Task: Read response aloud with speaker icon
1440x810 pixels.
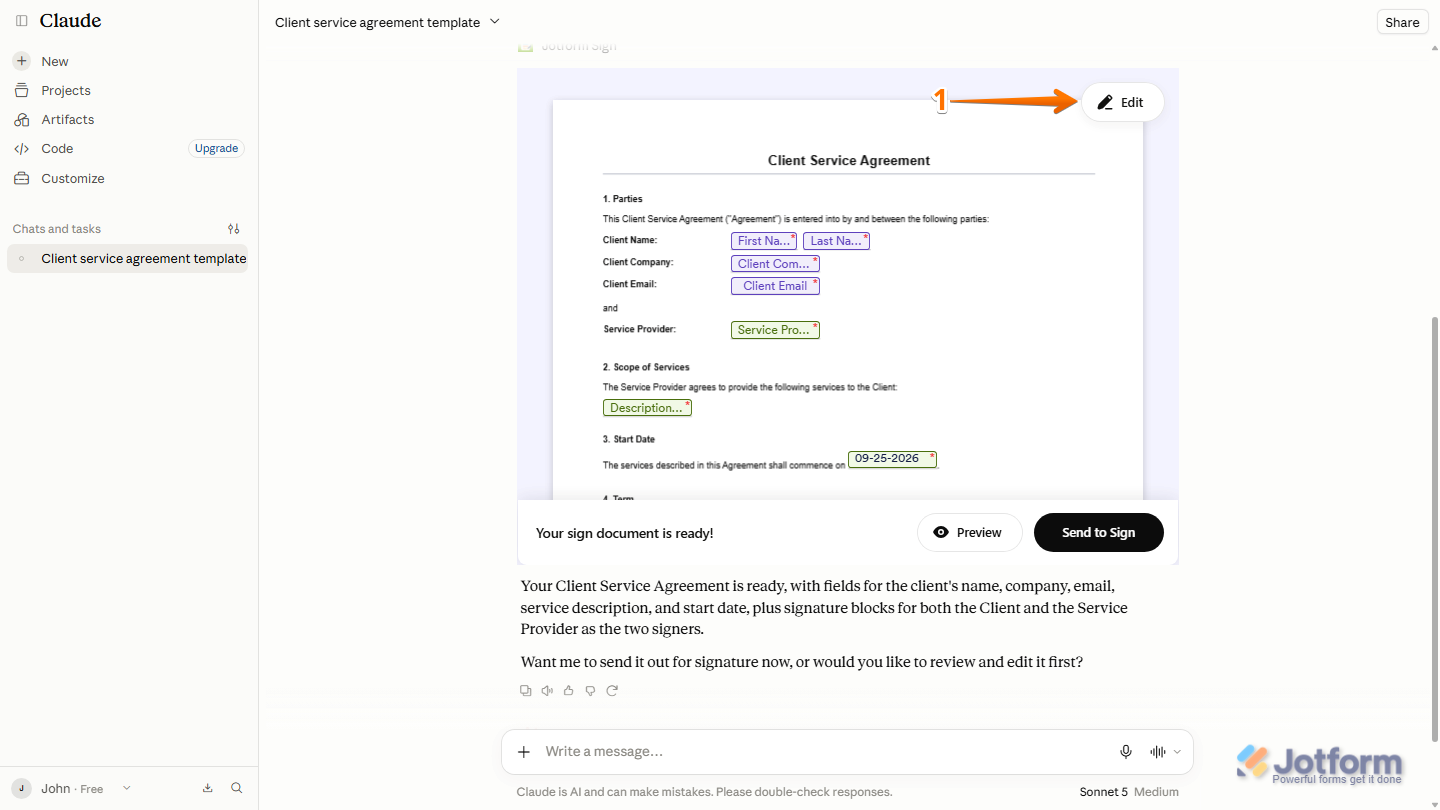Action: (547, 690)
